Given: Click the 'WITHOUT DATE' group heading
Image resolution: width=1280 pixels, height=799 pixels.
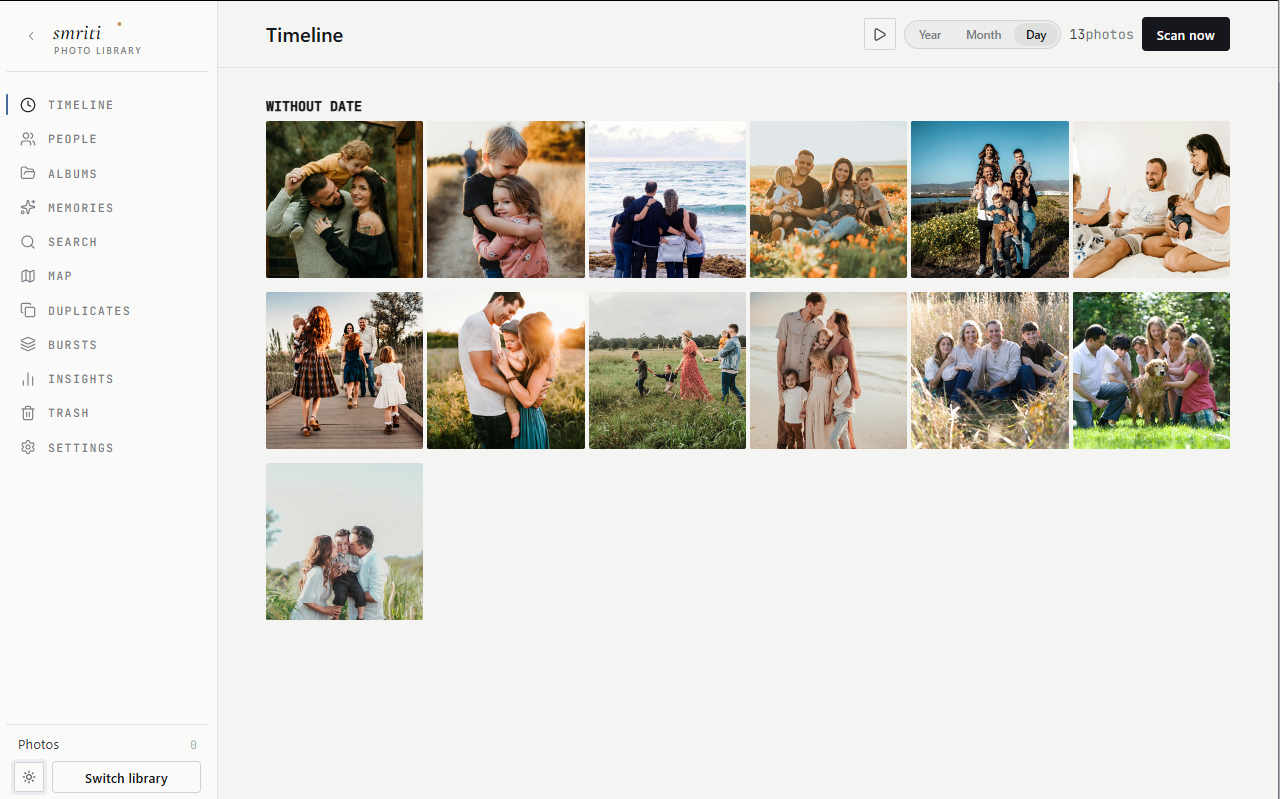Looking at the screenshot, I should tap(314, 106).
